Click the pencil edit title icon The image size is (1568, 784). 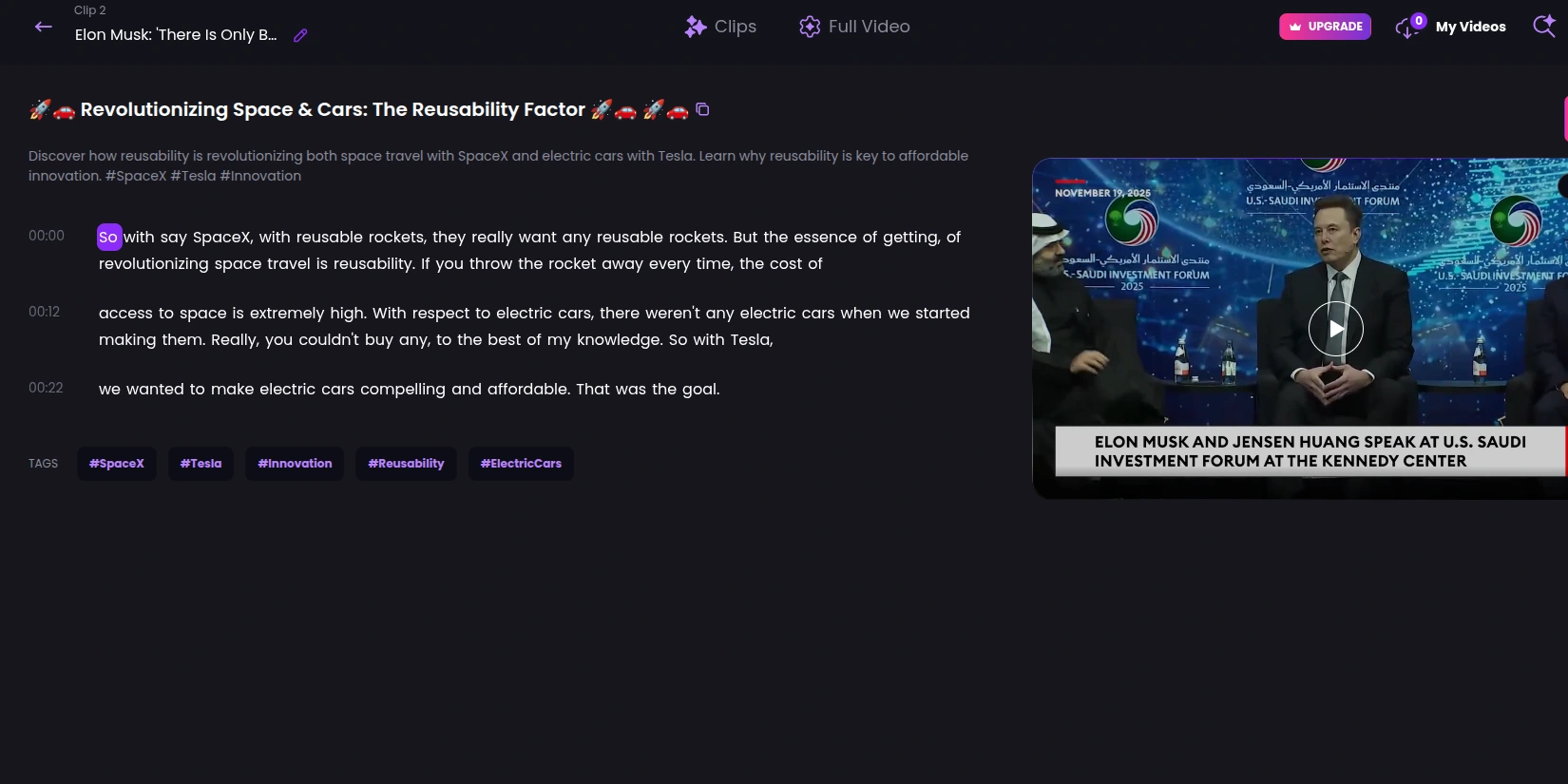[x=300, y=35]
